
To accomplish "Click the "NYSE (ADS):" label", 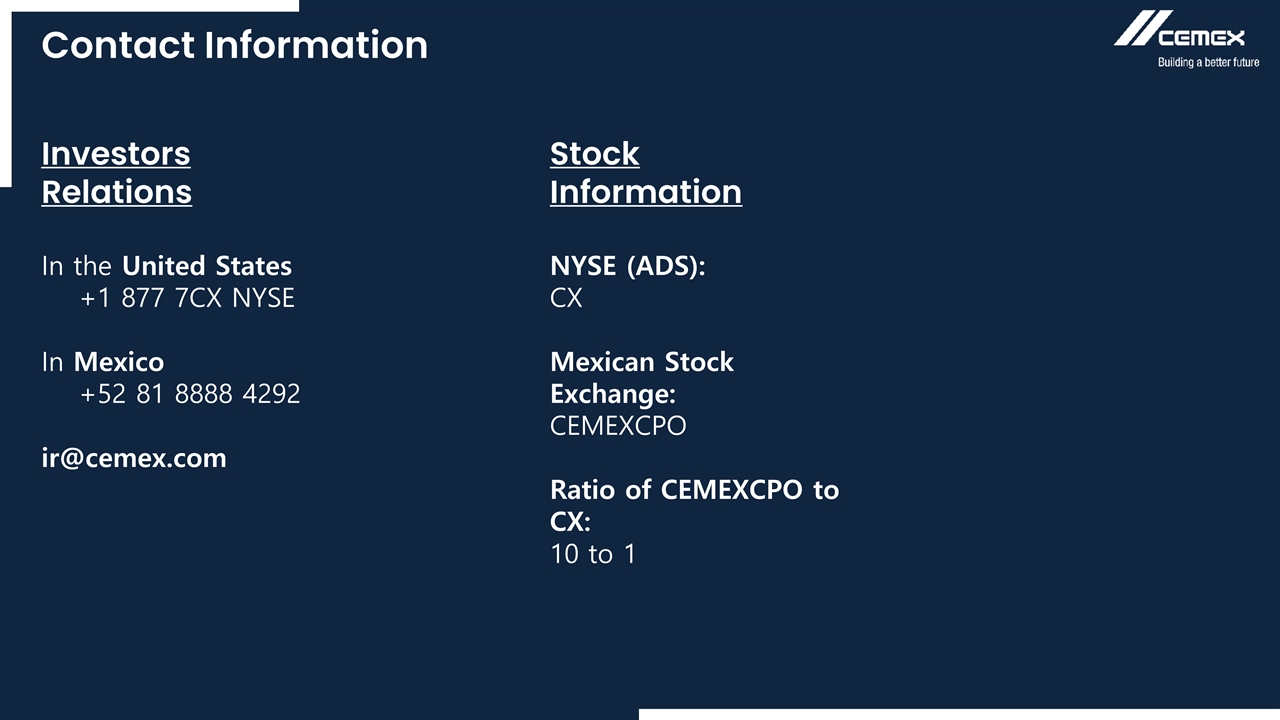I will coord(627,266).
